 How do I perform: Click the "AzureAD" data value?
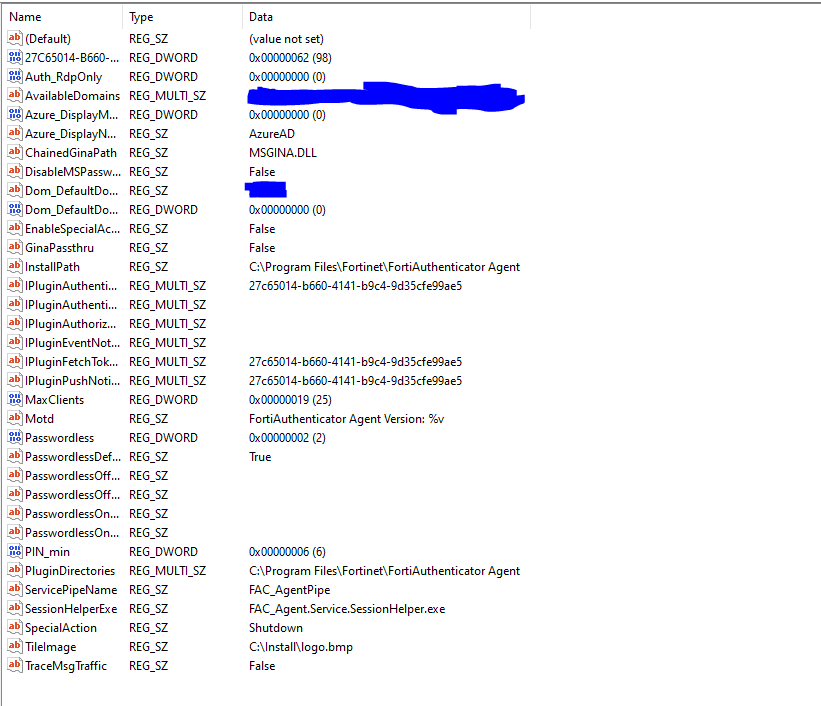272,134
